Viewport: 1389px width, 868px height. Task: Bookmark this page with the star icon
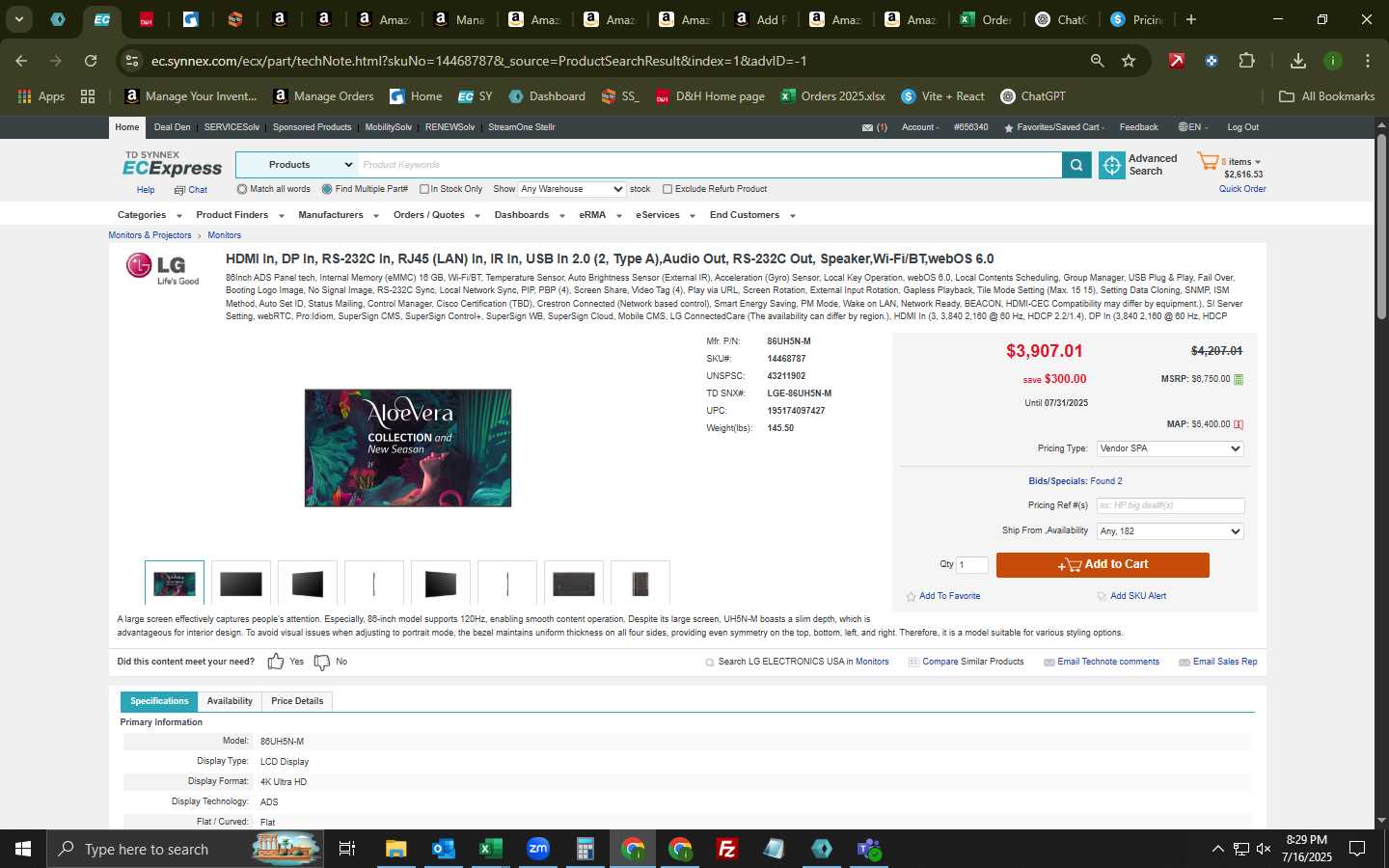tap(1129, 61)
